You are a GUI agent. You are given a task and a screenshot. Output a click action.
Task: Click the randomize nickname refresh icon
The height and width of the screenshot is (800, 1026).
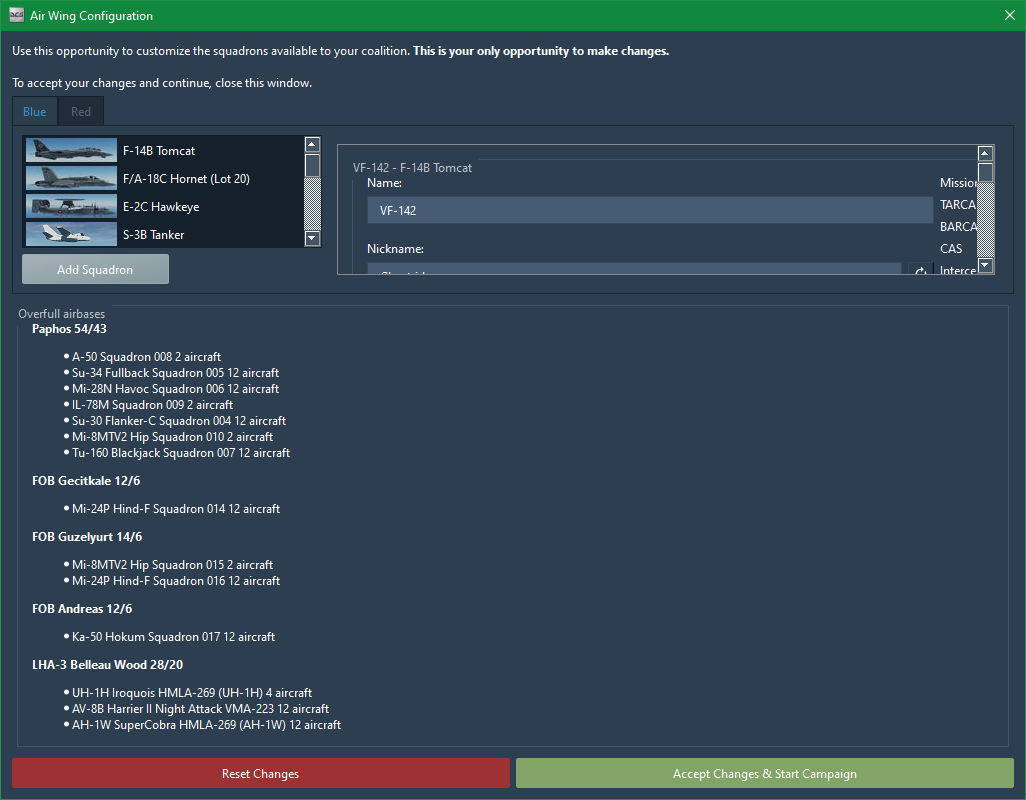tap(919, 271)
